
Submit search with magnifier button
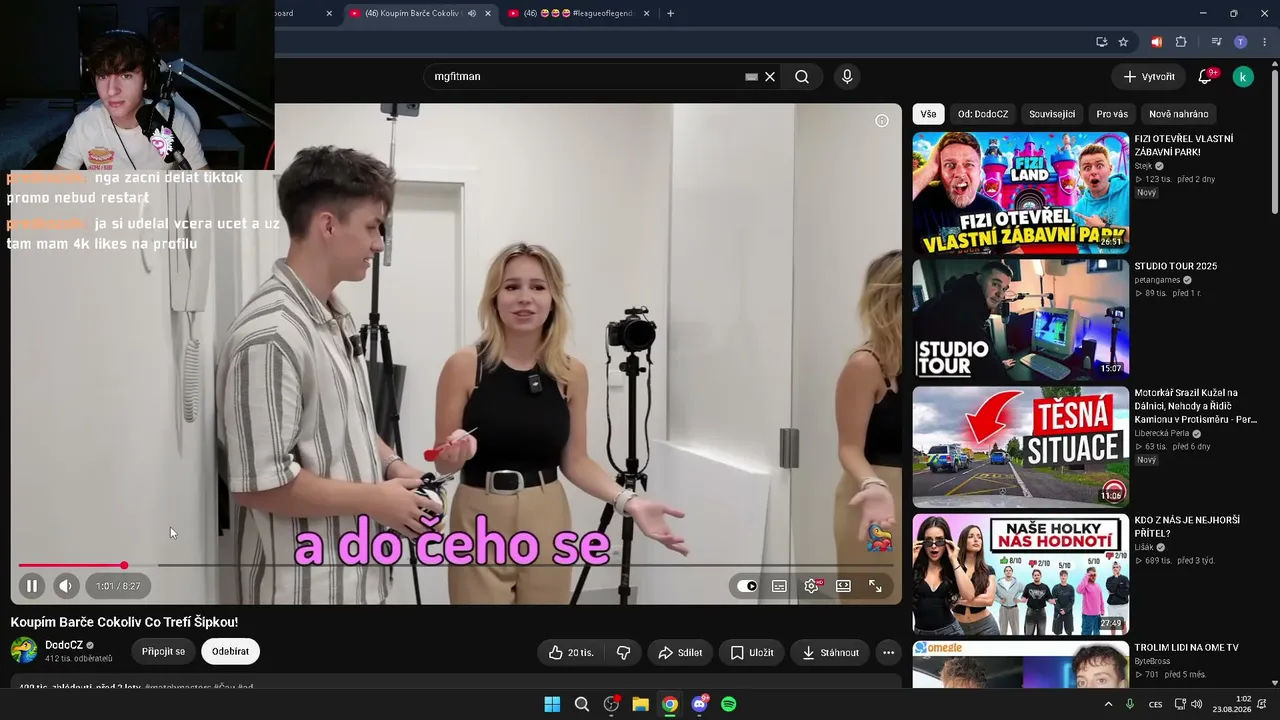[802, 77]
